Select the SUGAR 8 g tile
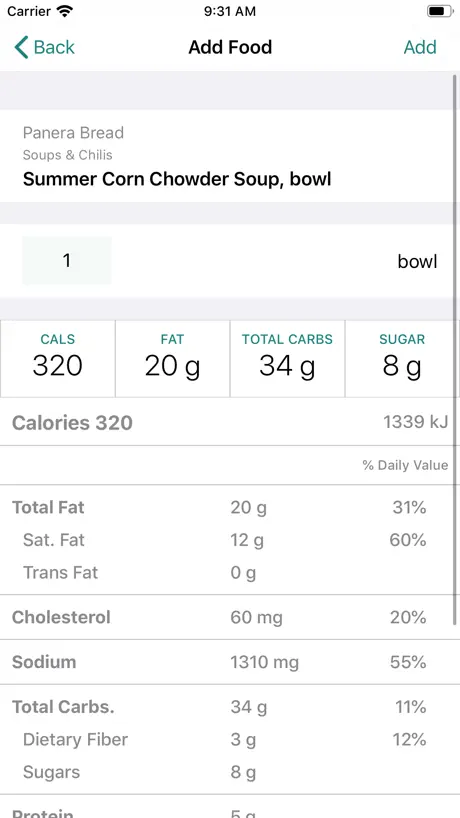 pyautogui.click(x=402, y=358)
